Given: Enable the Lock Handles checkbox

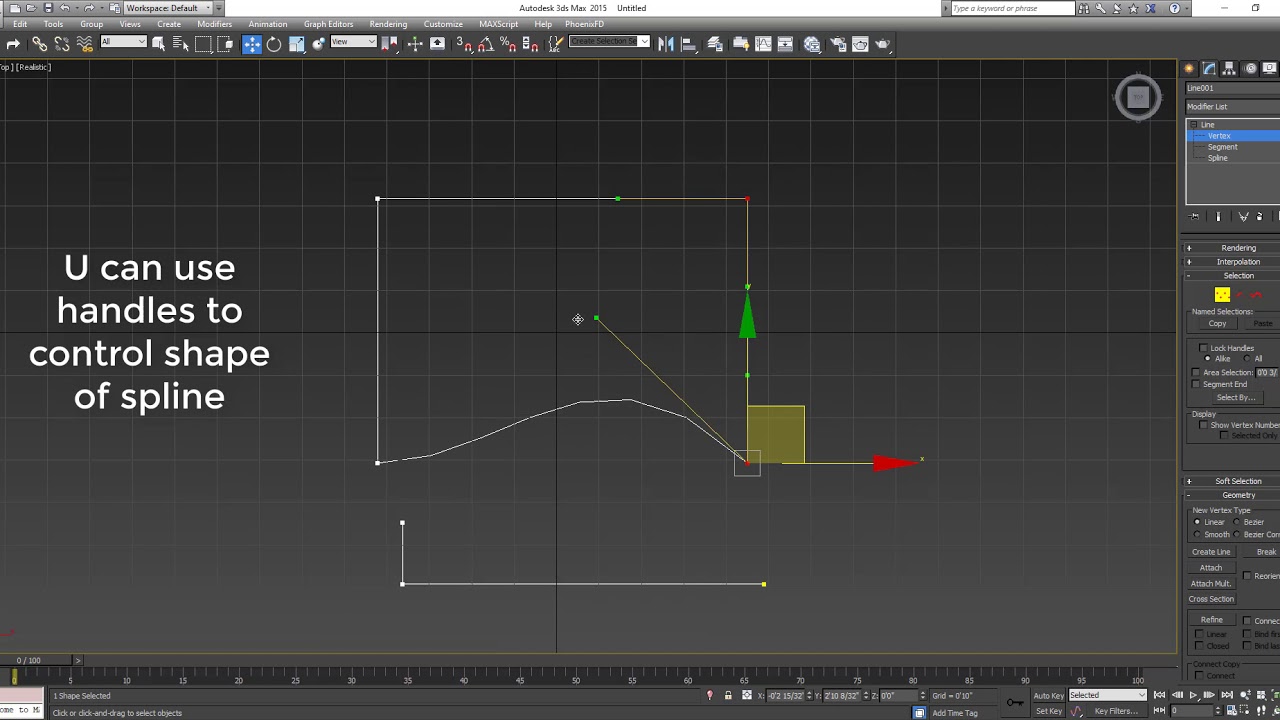Looking at the screenshot, I should [1203, 348].
